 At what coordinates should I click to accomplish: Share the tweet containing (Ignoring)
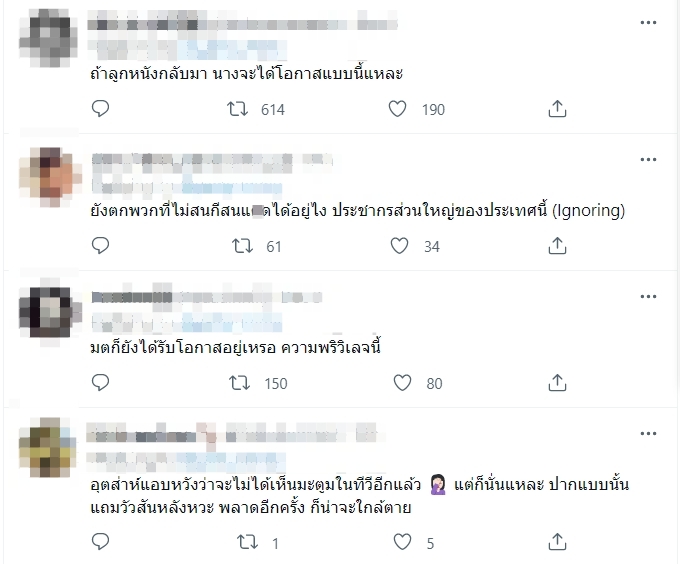point(557,245)
